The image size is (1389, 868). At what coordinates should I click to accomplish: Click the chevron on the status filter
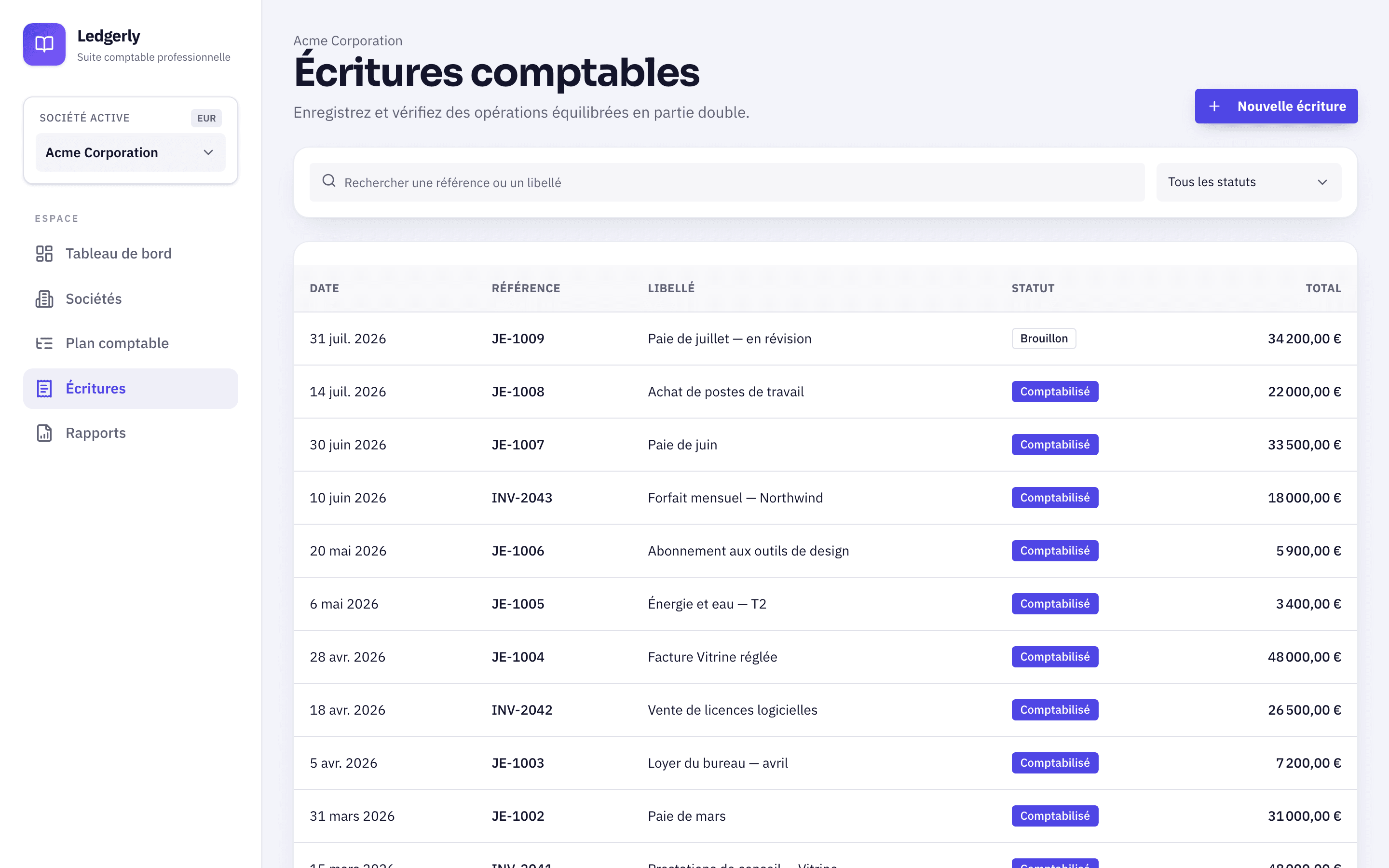[x=1322, y=182]
